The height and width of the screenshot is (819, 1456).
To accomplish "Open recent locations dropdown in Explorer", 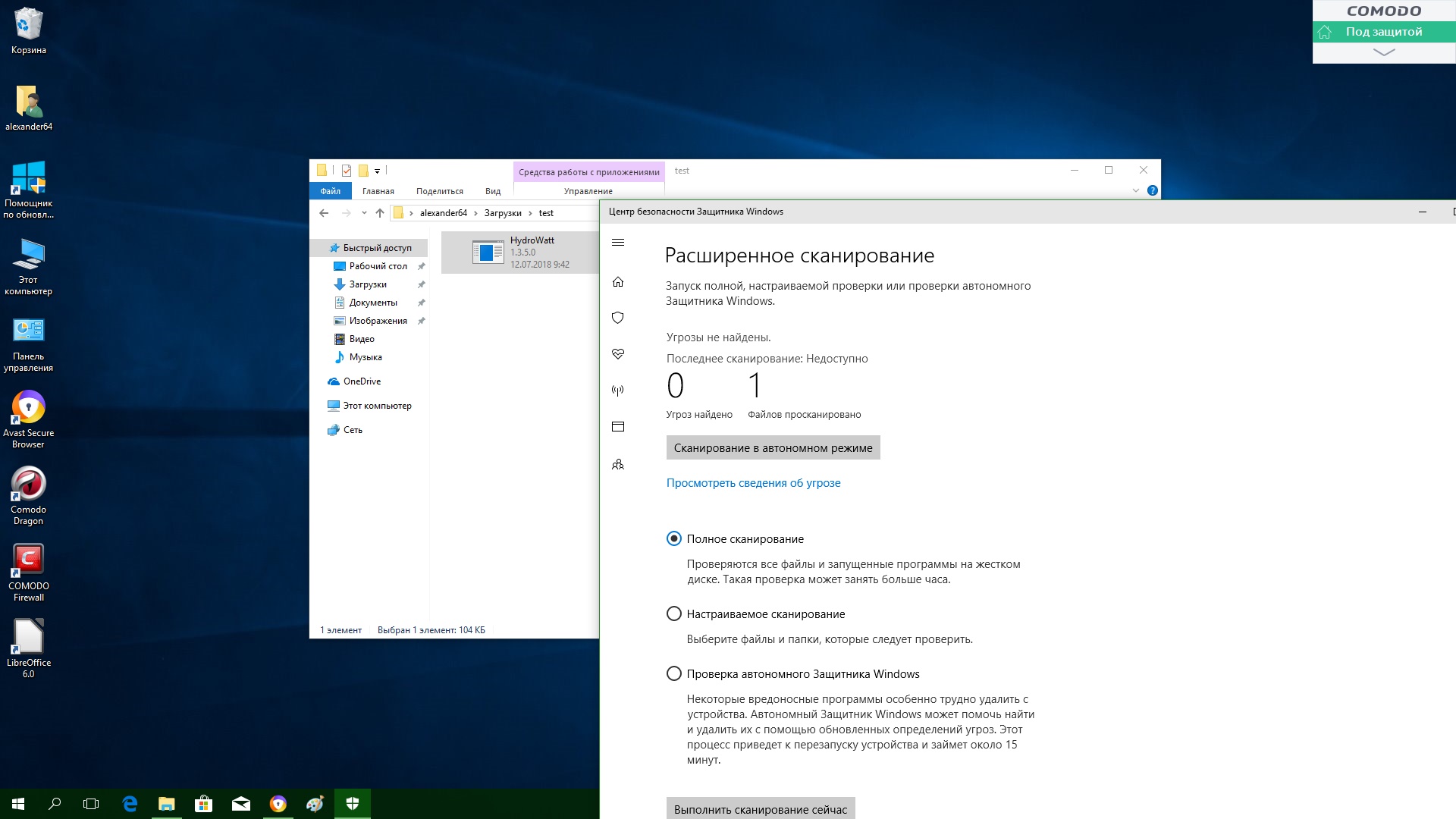I will tap(364, 213).
